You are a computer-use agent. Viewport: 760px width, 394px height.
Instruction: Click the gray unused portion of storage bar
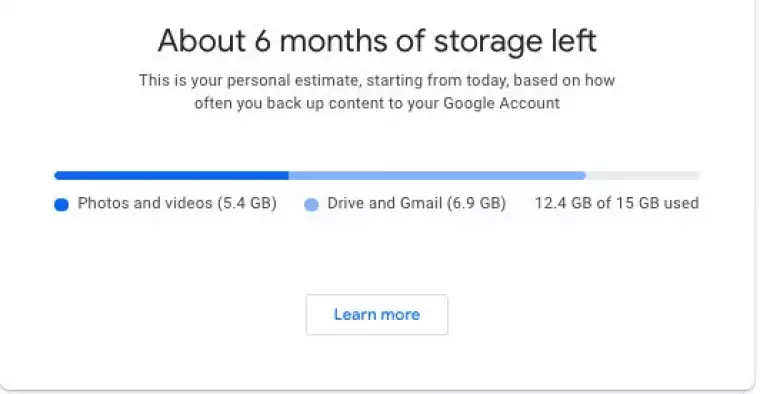[643, 175]
